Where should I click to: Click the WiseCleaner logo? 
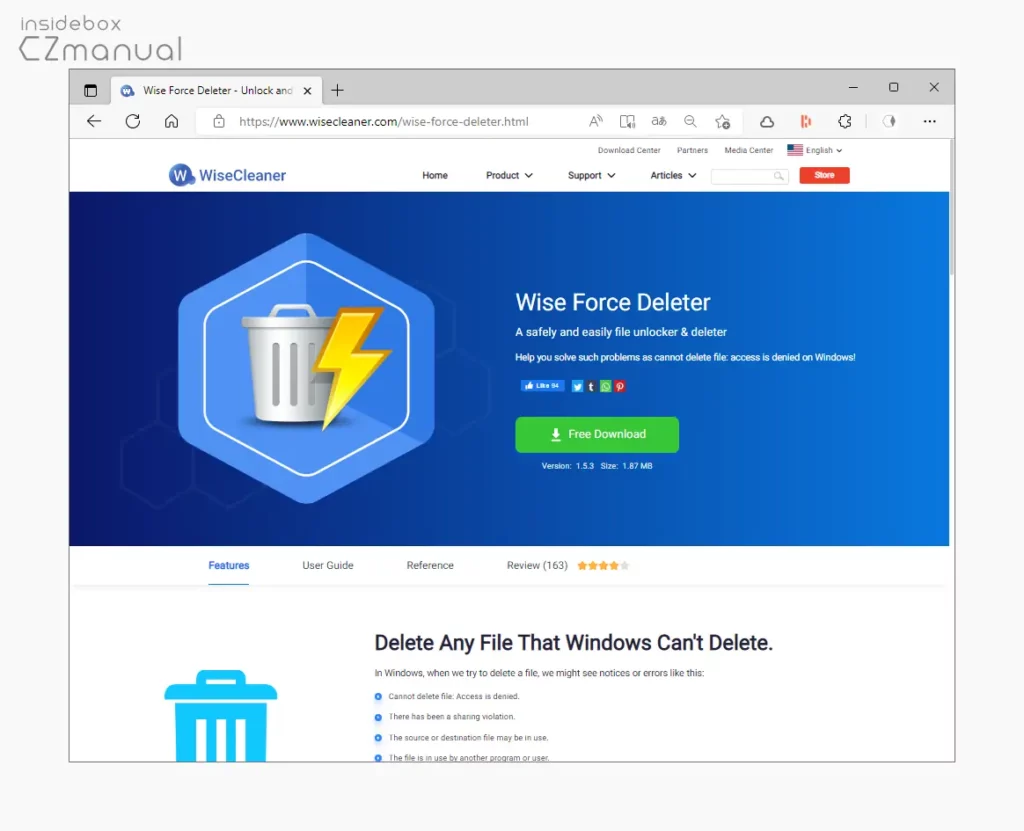(228, 175)
